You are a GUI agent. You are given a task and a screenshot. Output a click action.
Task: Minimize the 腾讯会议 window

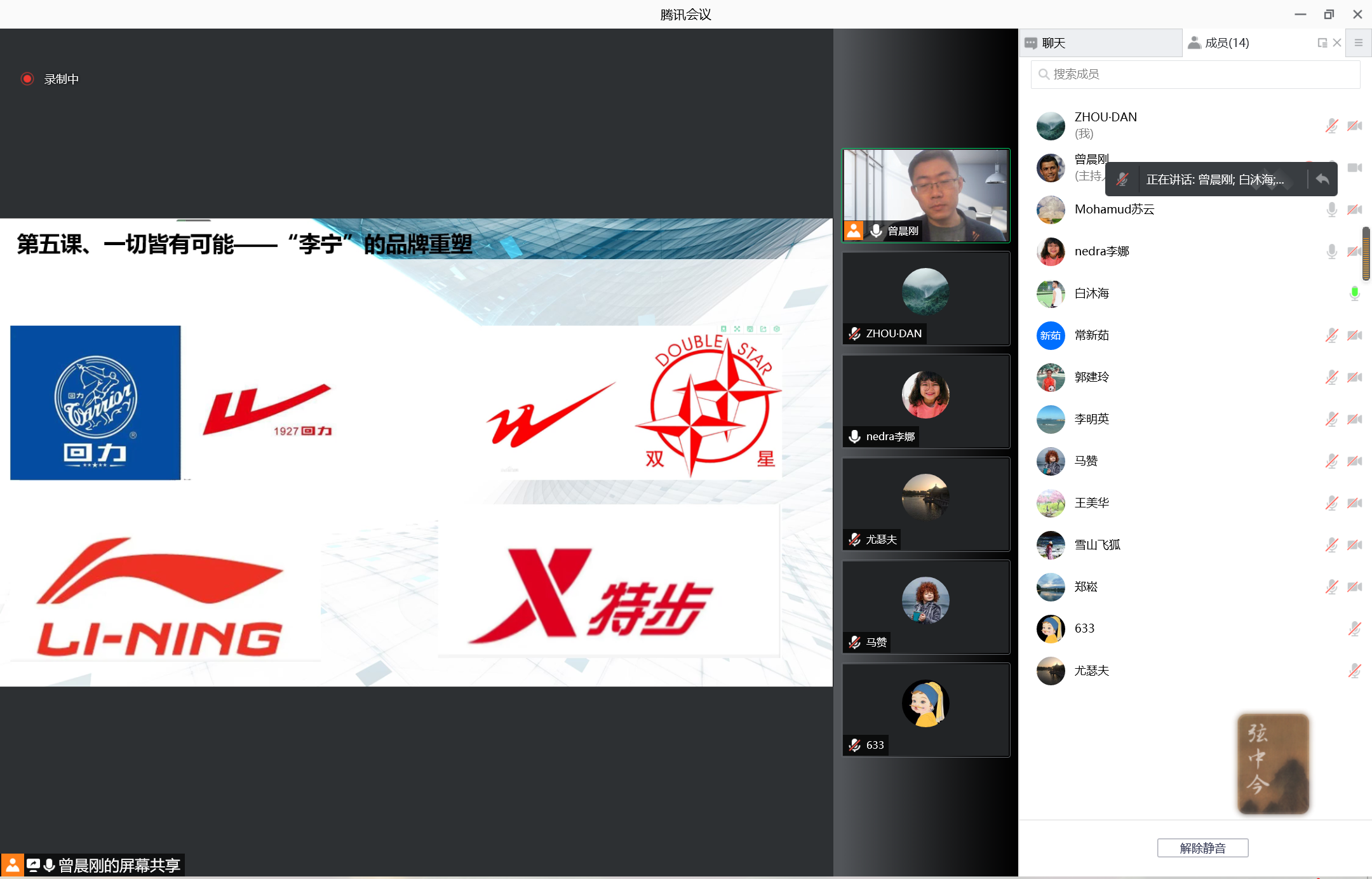[x=1300, y=14]
